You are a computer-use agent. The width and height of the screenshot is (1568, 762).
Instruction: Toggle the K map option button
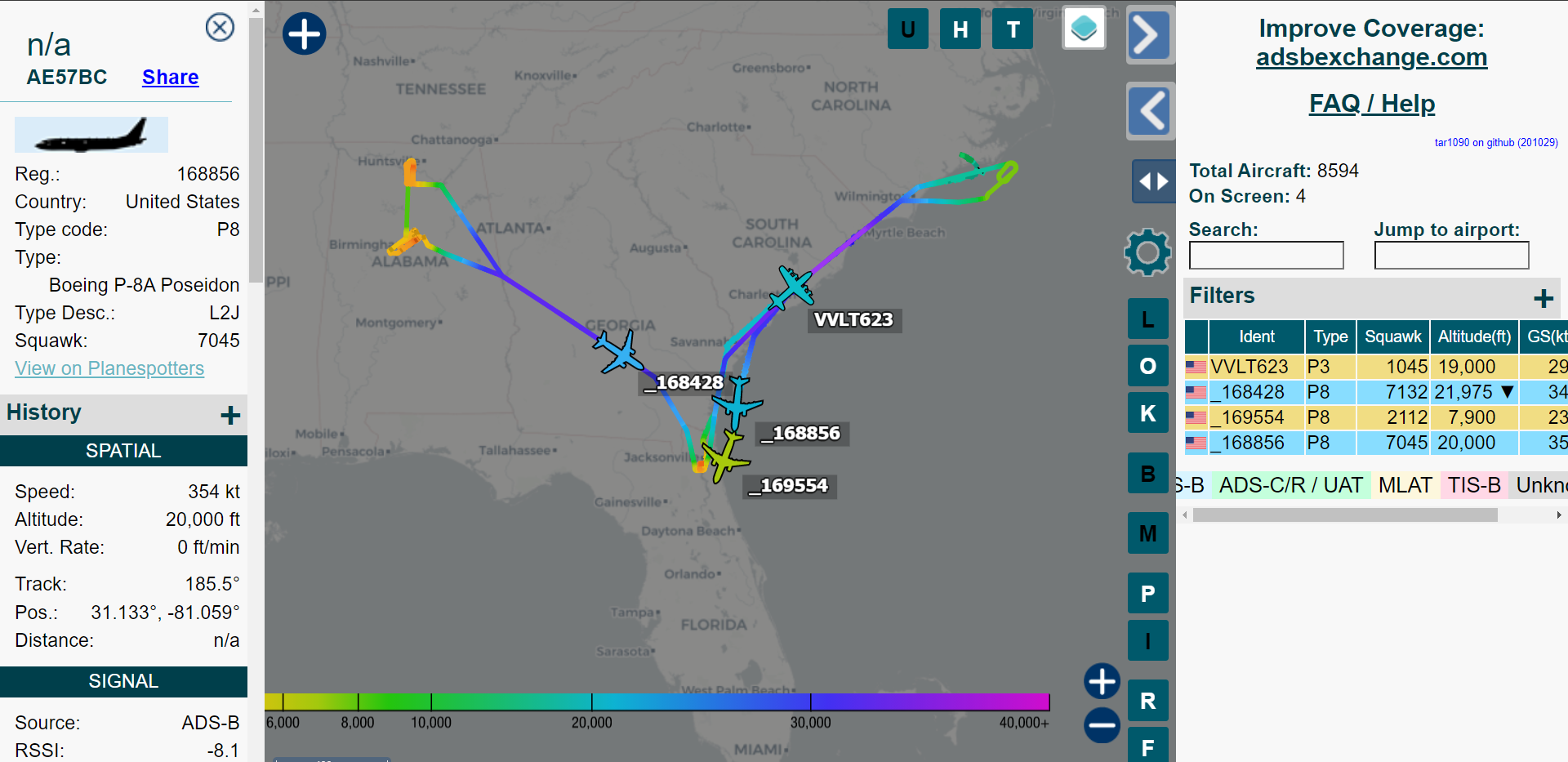1147,413
